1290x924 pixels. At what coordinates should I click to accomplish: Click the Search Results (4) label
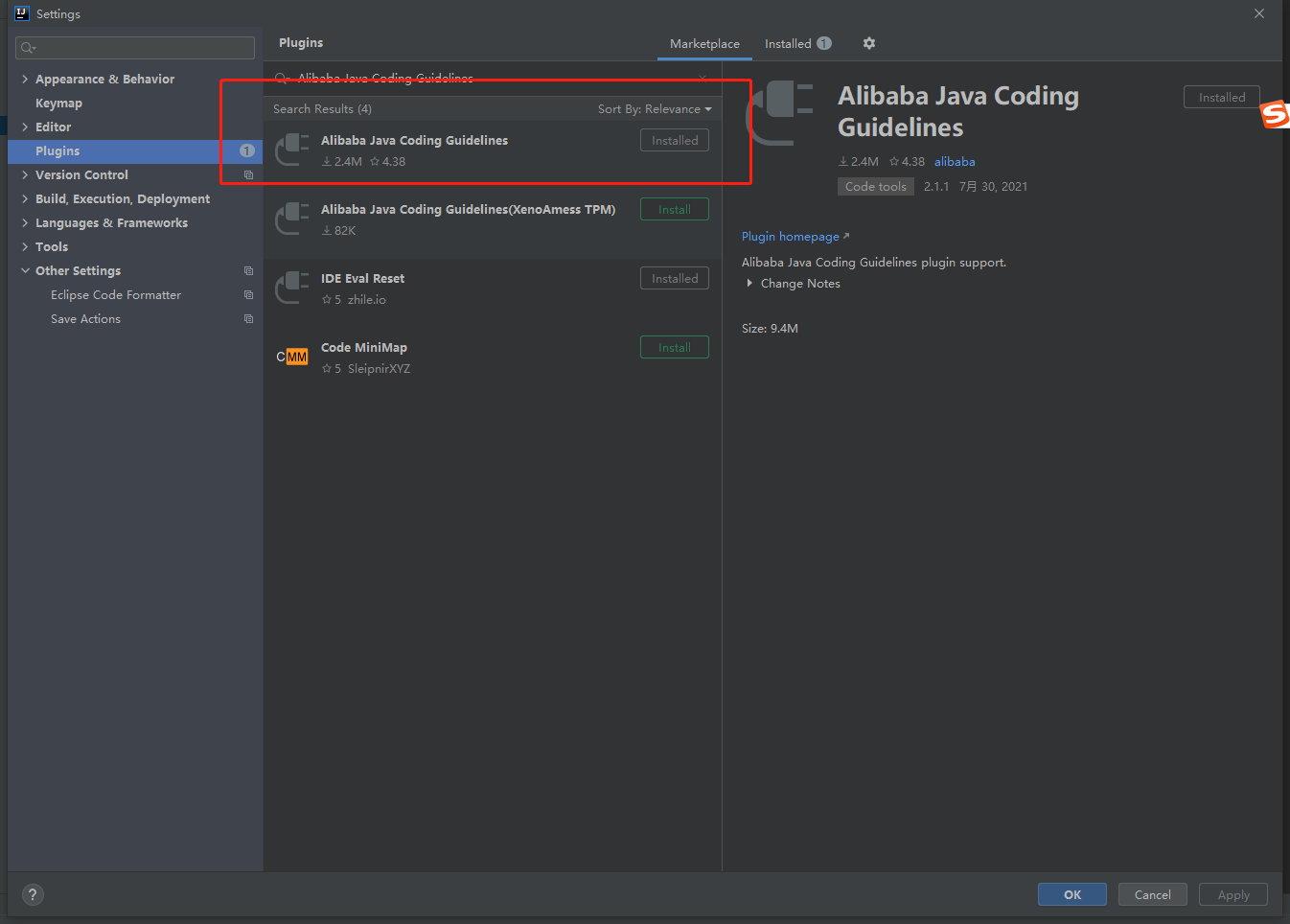tap(322, 108)
